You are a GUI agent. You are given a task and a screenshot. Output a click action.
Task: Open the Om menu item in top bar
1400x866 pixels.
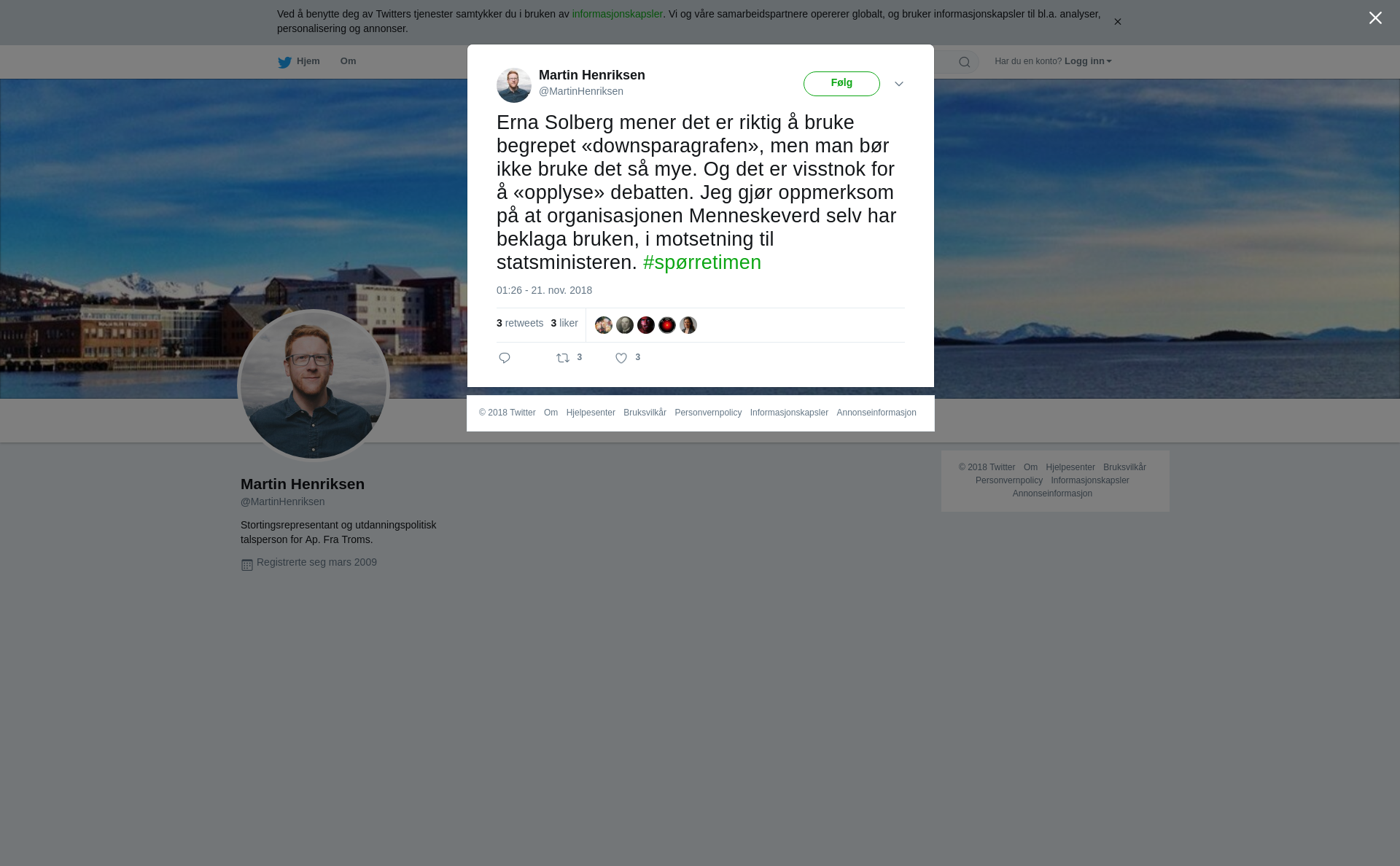348,61
